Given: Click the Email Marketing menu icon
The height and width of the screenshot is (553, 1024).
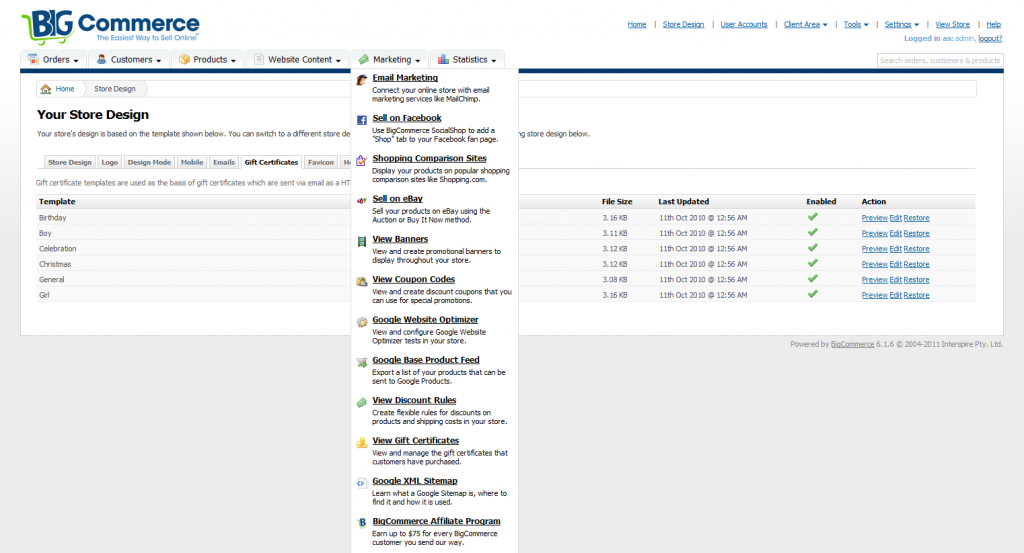Looking at the screenshot, I should (362, 79).
